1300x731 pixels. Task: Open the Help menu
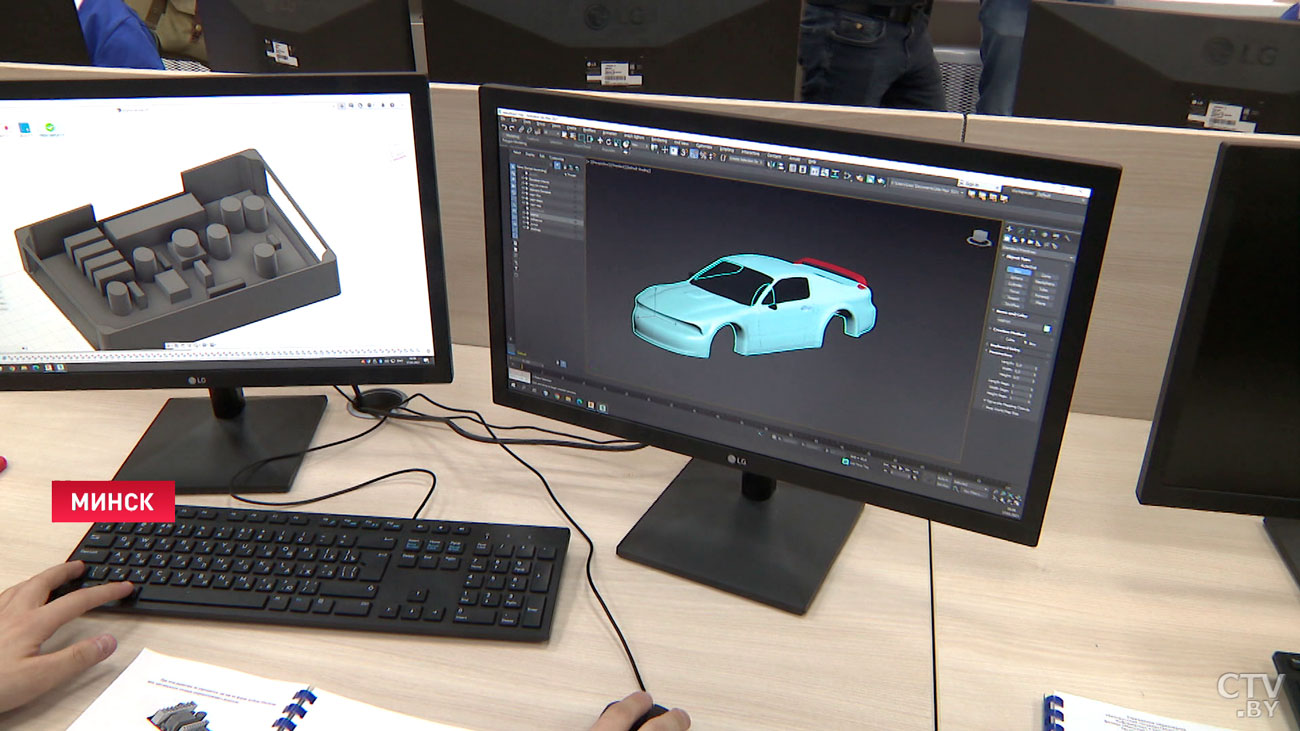[812, 161]
